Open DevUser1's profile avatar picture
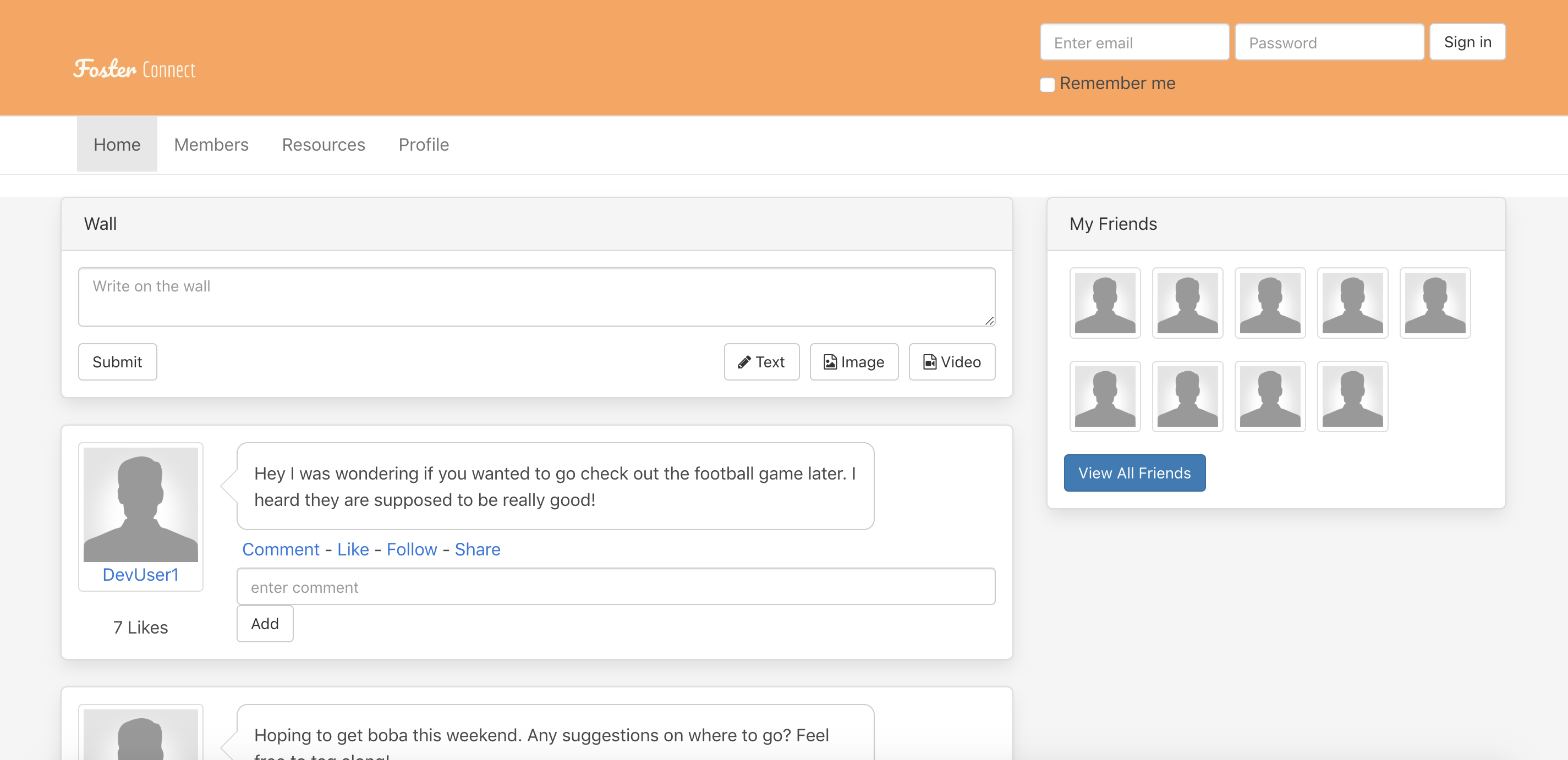The height and width of the screenshot is (760, 1568). pos(141,504)
